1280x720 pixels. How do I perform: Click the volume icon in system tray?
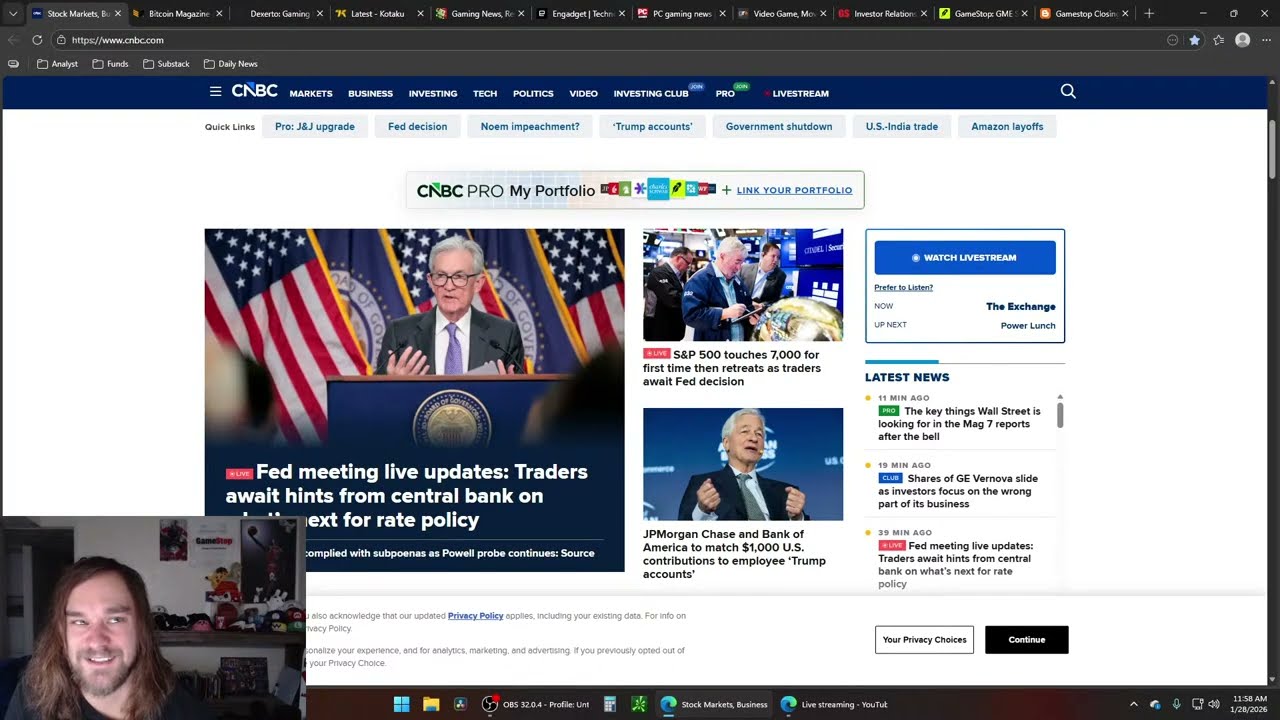pos(1214,704)
